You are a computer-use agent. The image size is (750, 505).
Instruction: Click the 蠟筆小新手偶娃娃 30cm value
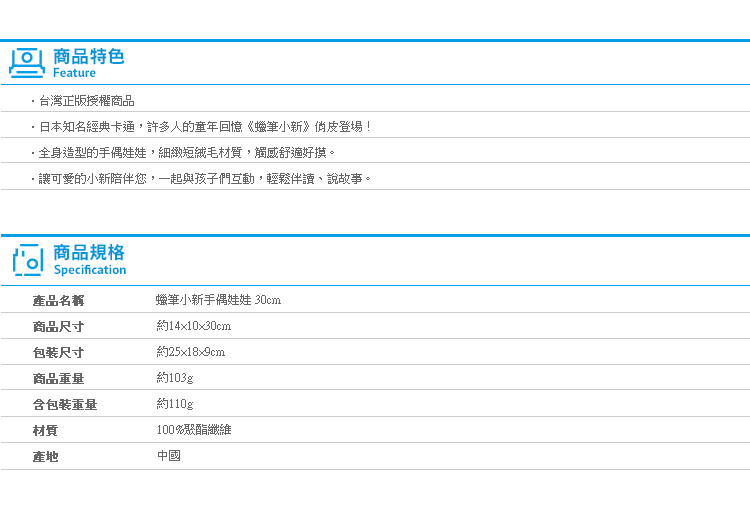pos(219,300)
